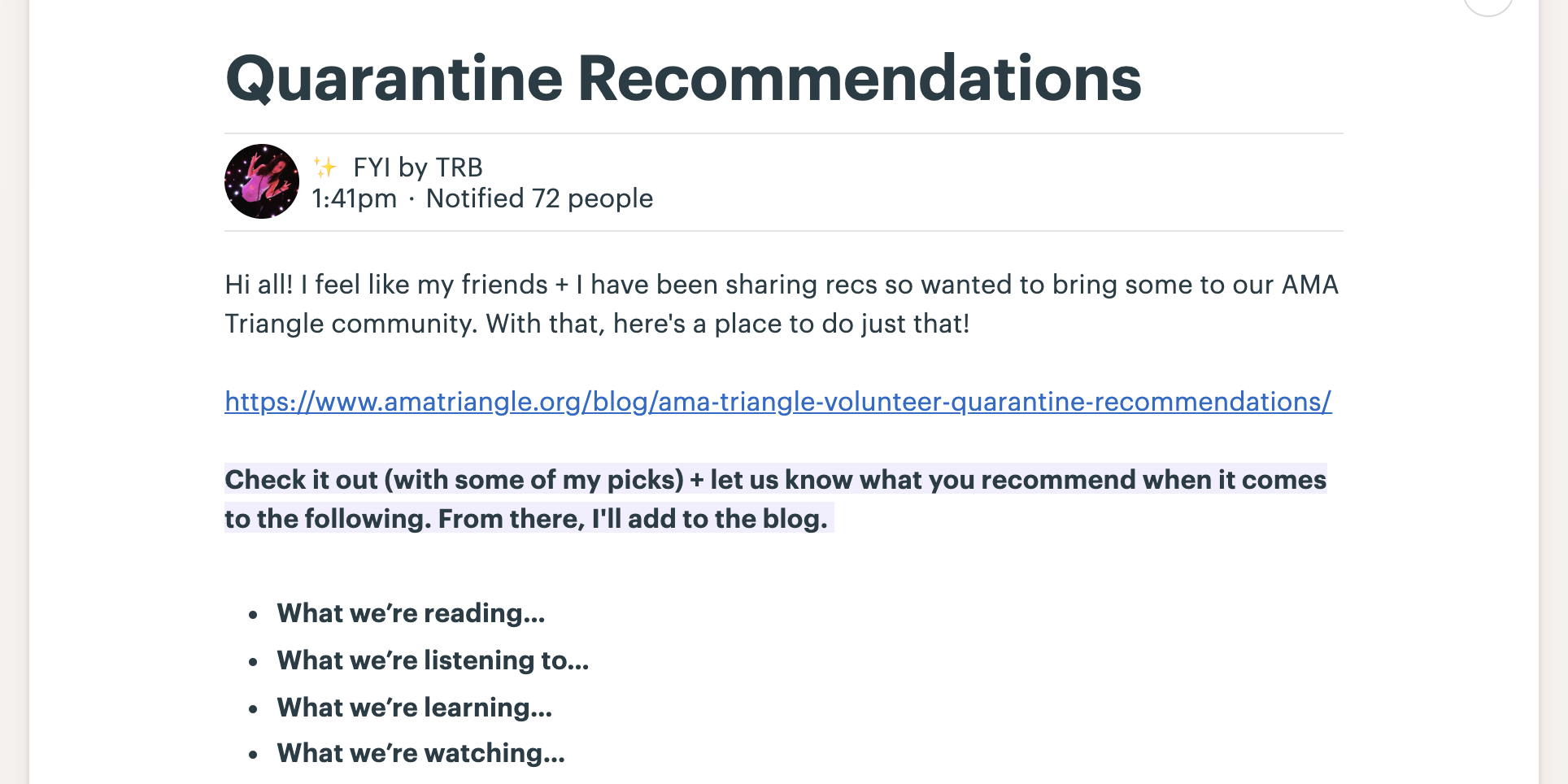Click the bullet dot before "What we're learning"

click(x=254, y=709)
